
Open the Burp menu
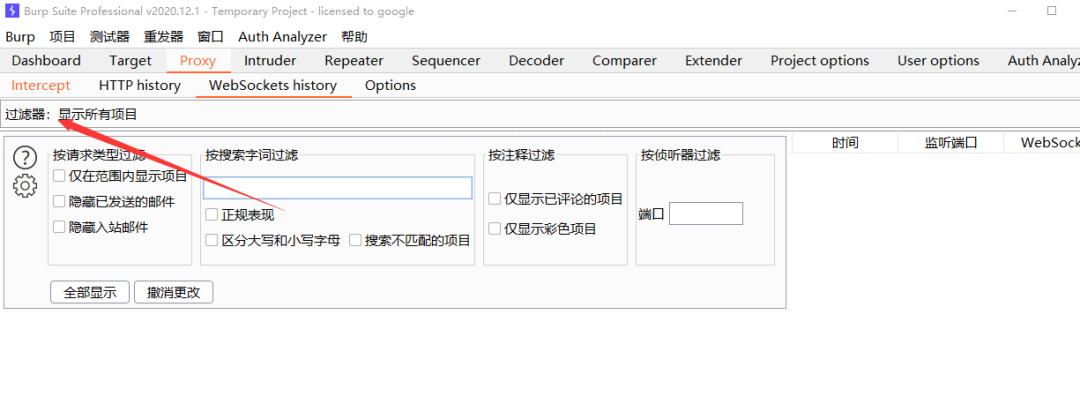pyautogui.click(x=20, y=37)
